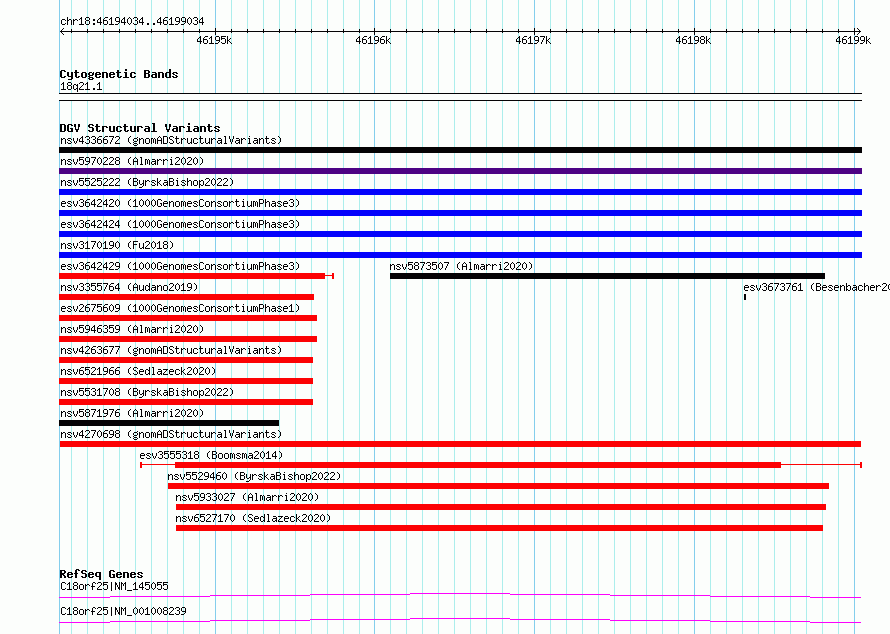Click the 46196k ruler position
The image size is (890, 634).
373,40
